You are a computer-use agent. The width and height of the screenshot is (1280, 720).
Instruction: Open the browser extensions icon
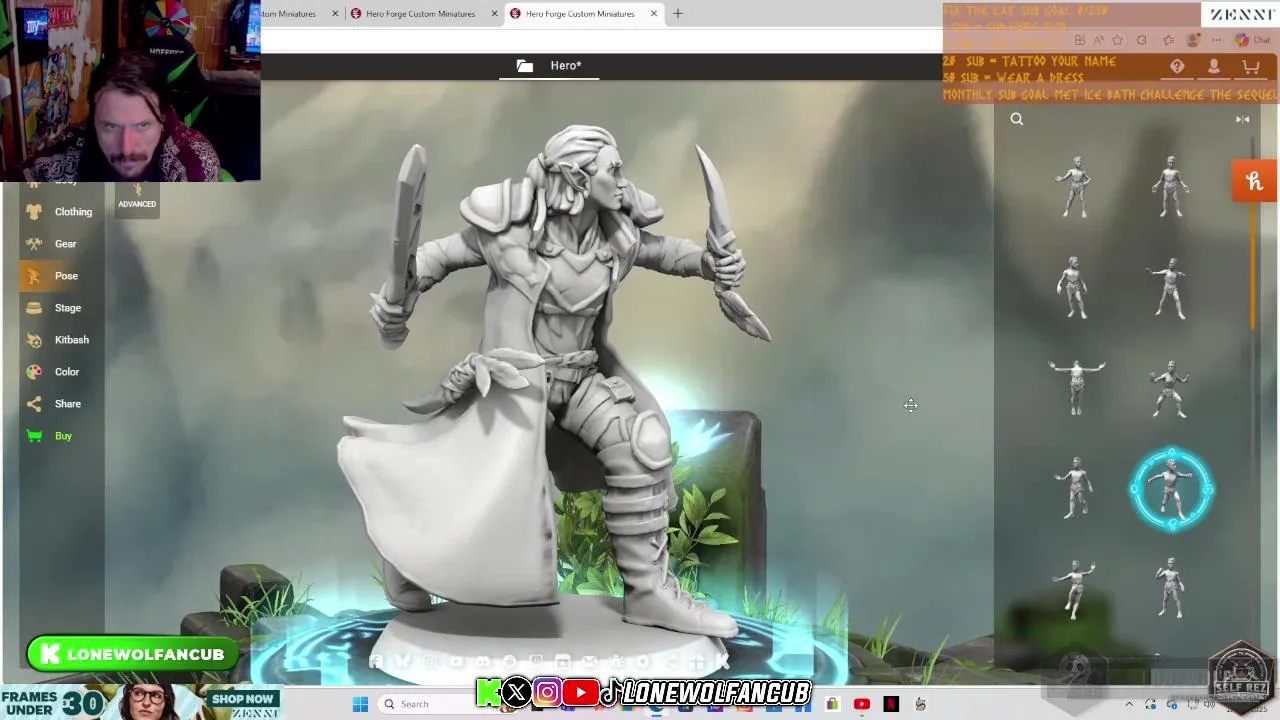1142,40
